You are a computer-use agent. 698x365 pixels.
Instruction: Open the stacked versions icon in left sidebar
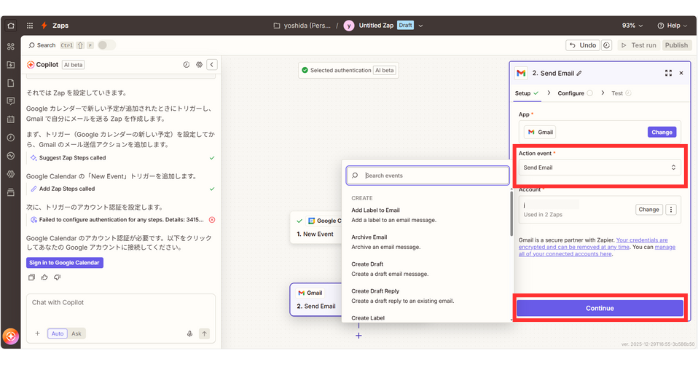coord(11,192)
